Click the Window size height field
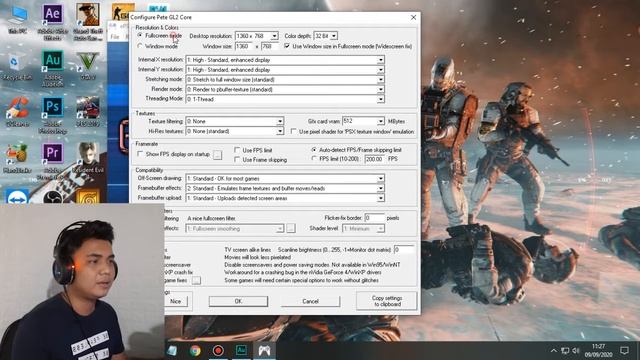Image resolution: width=640 pixels, height=360 pixels. pos(270,46)
